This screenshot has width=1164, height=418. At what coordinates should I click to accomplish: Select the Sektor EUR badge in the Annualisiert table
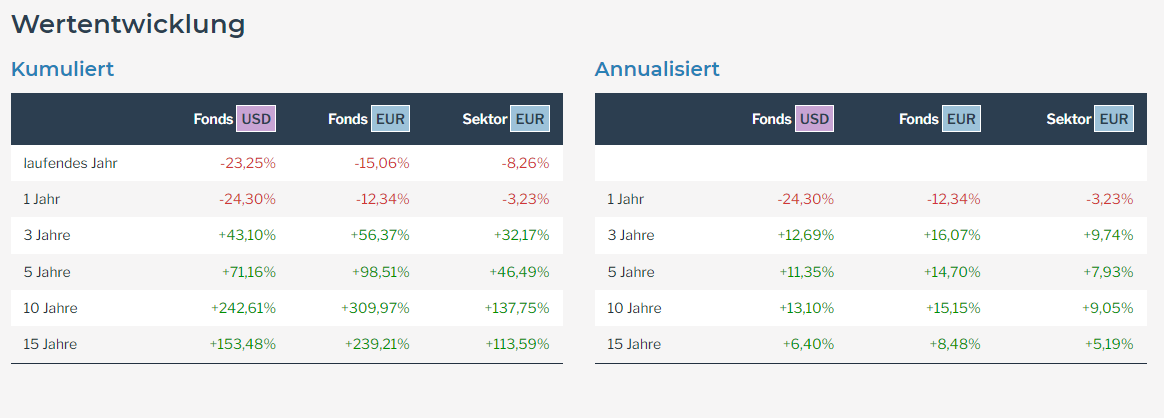tap(1114, 119)
